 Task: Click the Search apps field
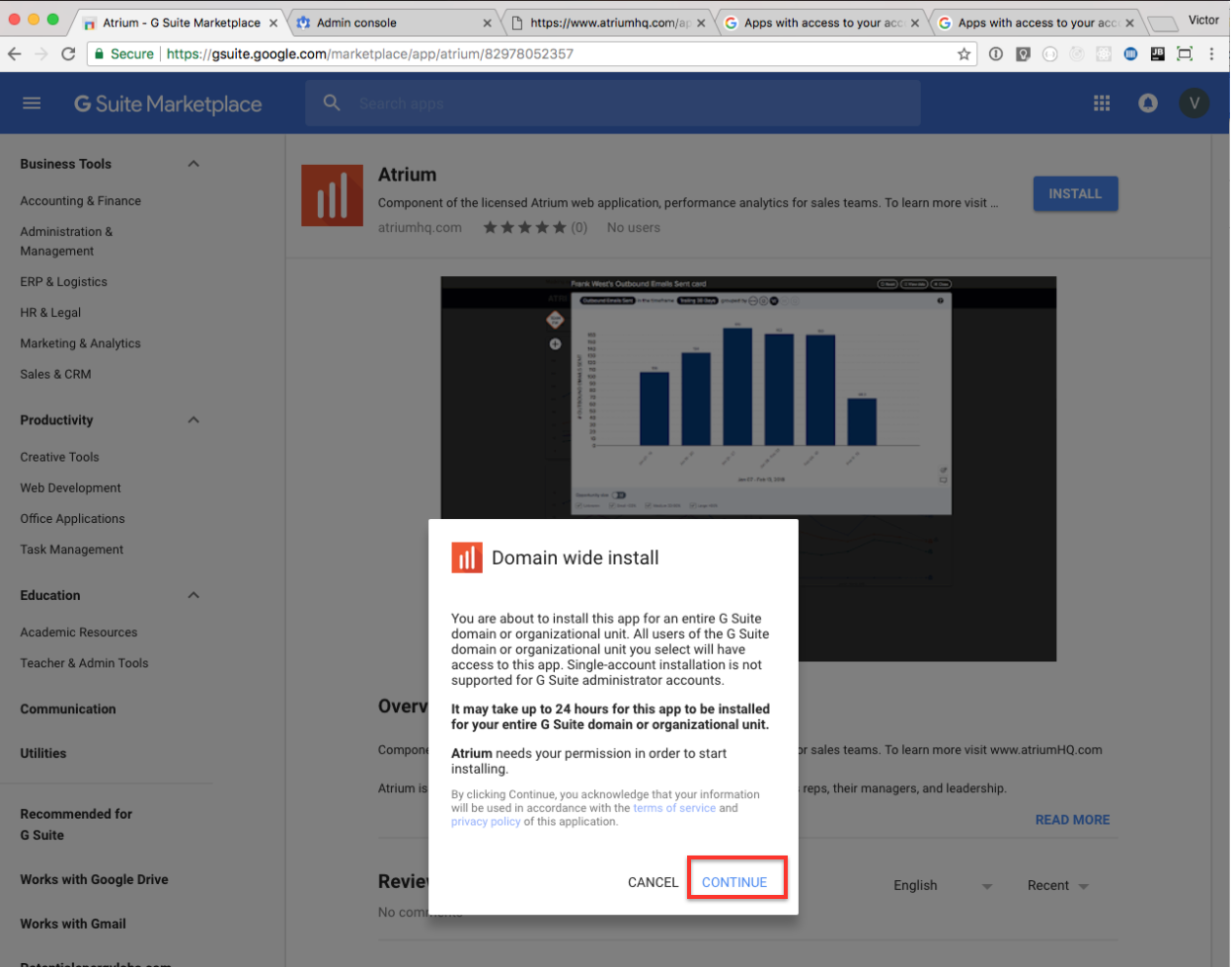[612, 103]
